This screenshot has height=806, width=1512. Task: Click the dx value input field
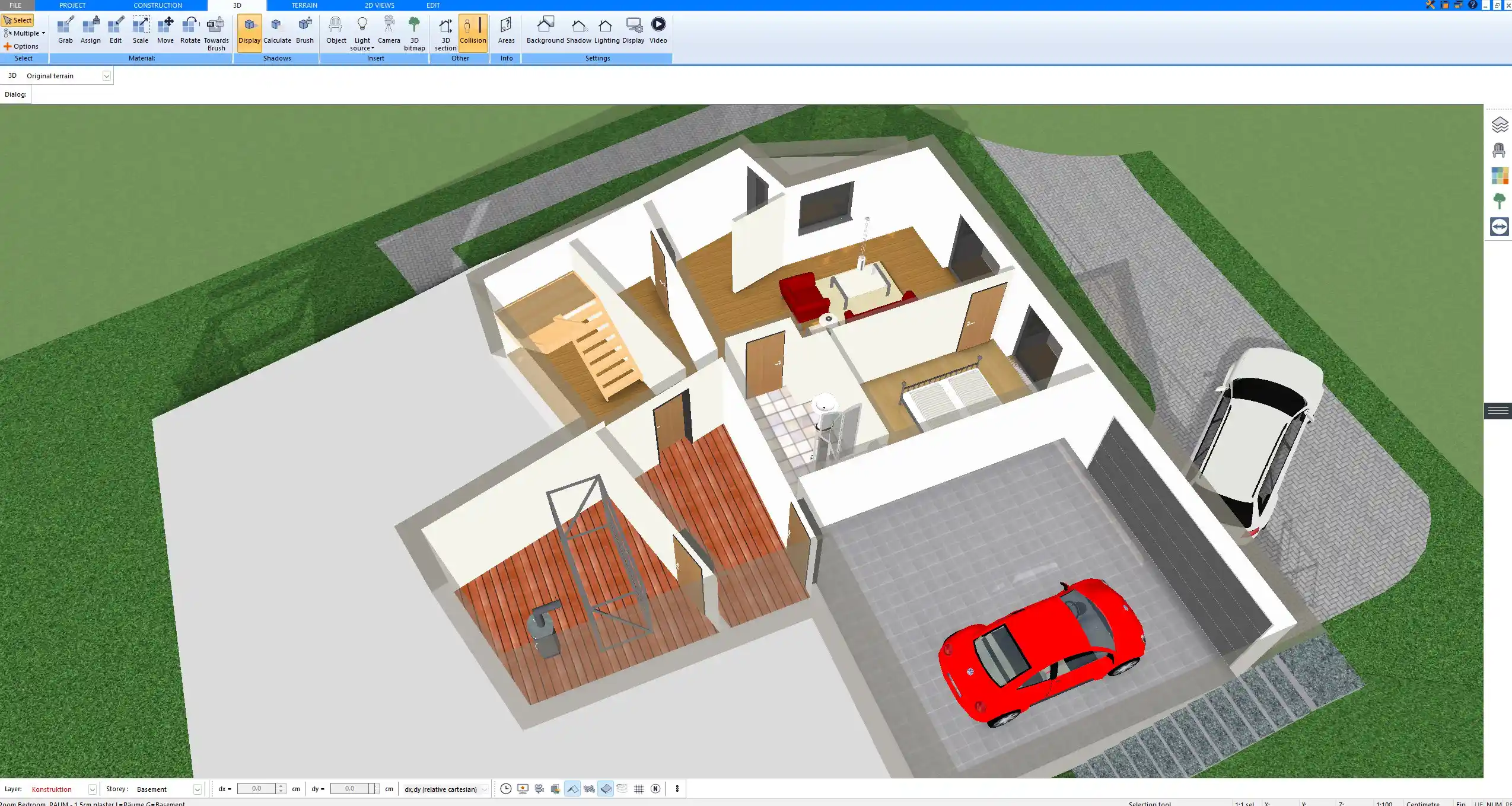click(x=256, y=789)
